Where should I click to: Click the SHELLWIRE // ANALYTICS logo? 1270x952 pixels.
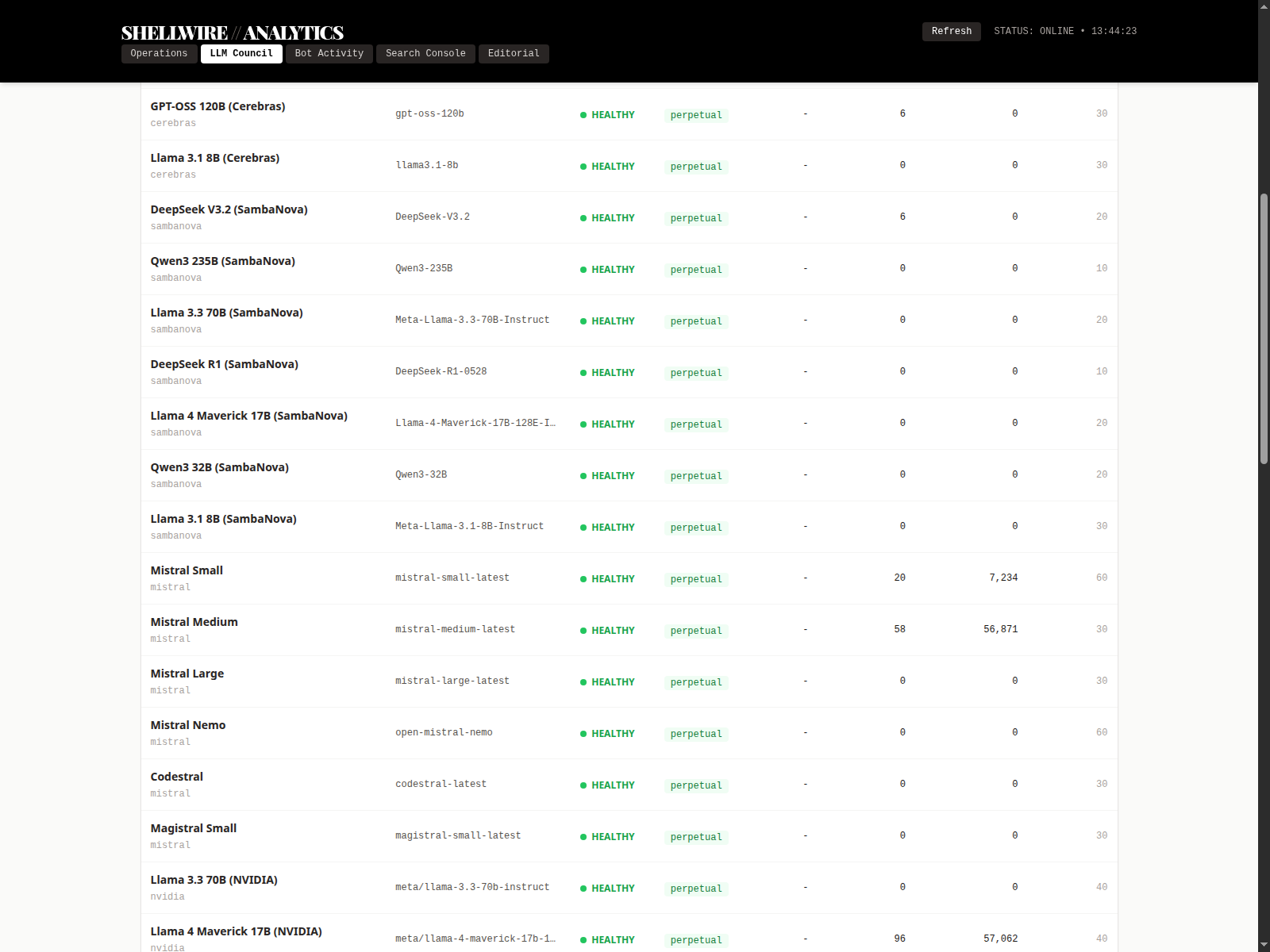tap(232, 33)
